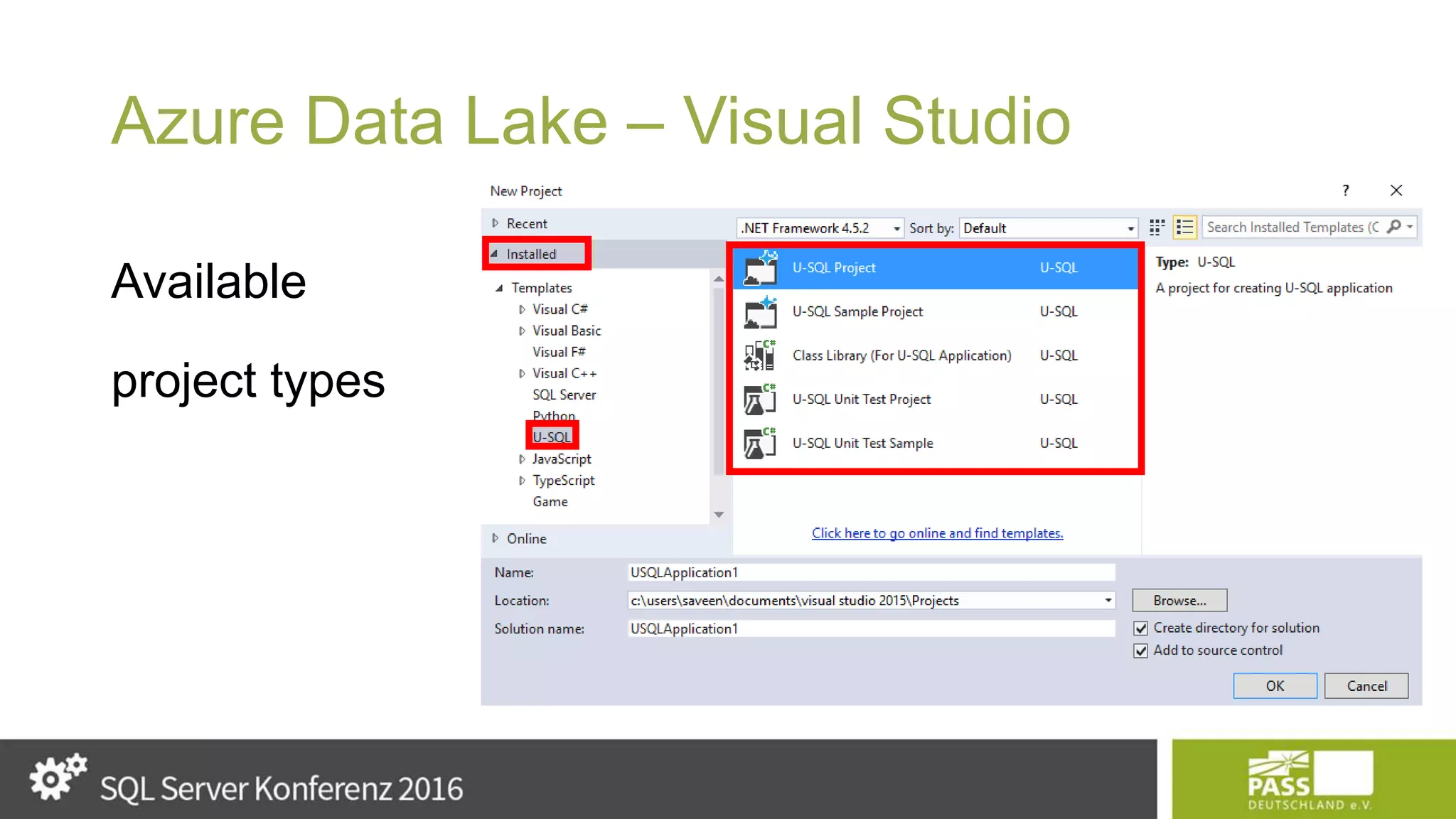Click the Solution name input field

point(872,628)
